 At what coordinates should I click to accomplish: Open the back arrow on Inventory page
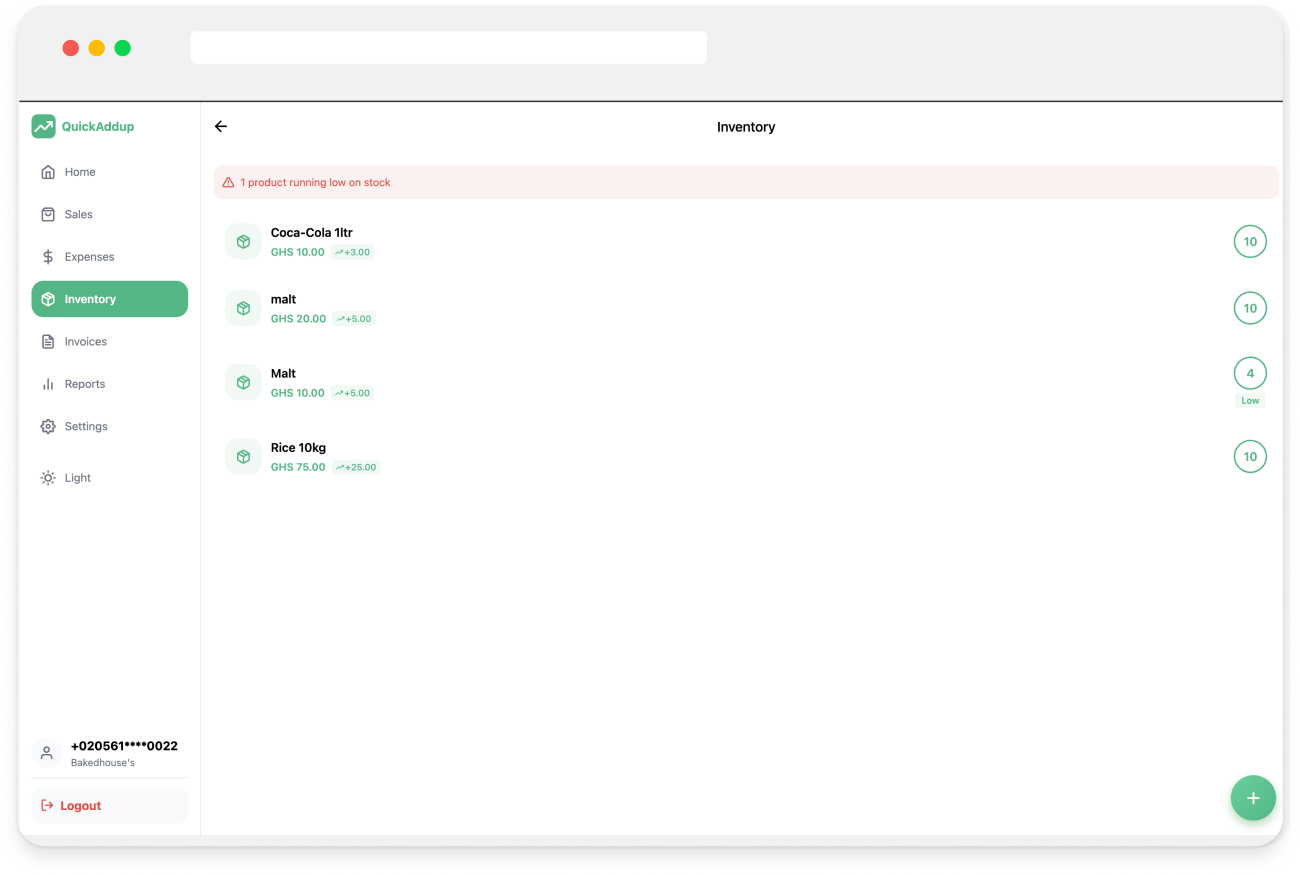pyautogui.click(x=220, y=126)
